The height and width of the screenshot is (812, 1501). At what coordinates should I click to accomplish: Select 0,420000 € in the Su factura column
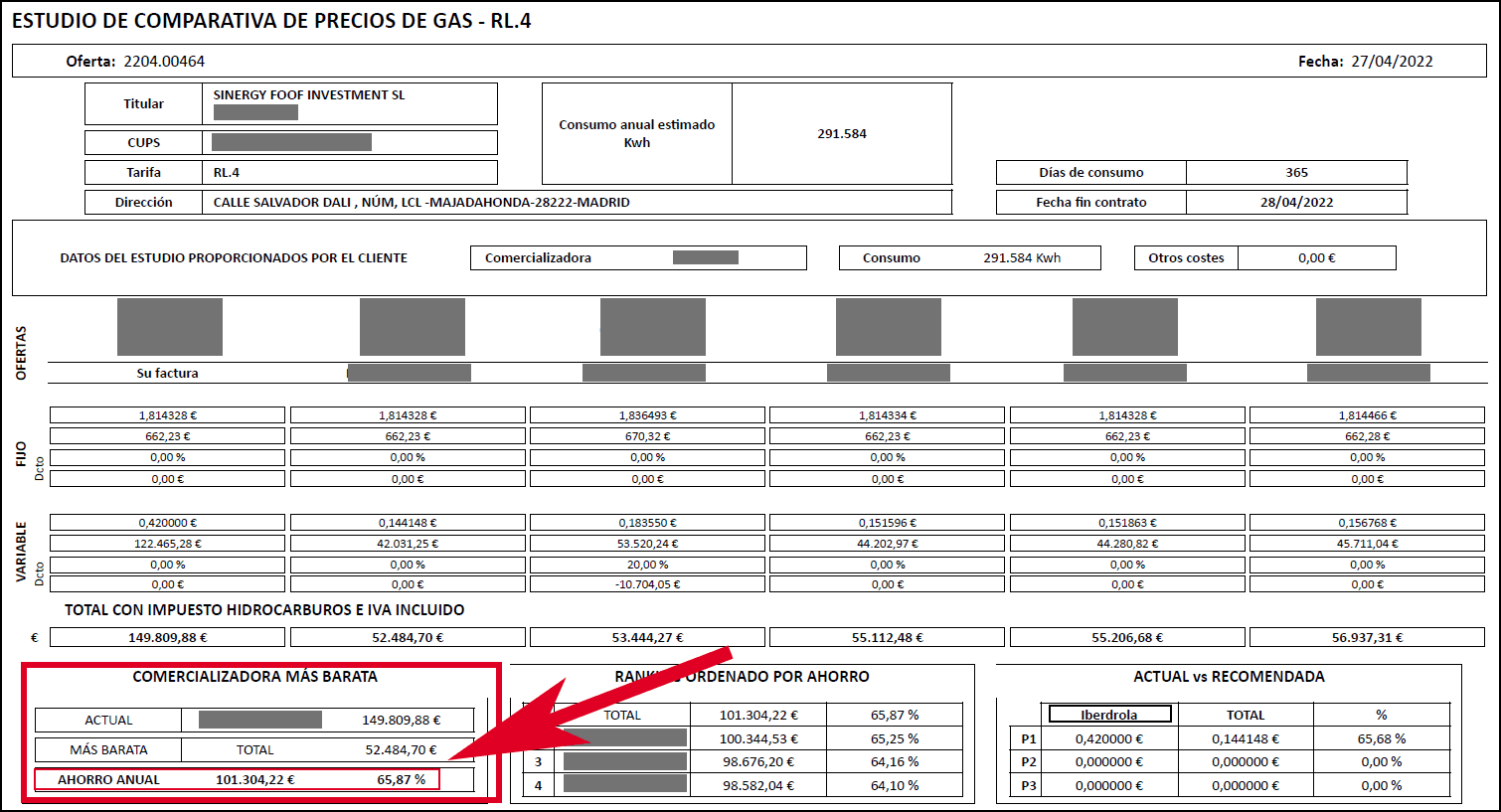tap(168, 523)
